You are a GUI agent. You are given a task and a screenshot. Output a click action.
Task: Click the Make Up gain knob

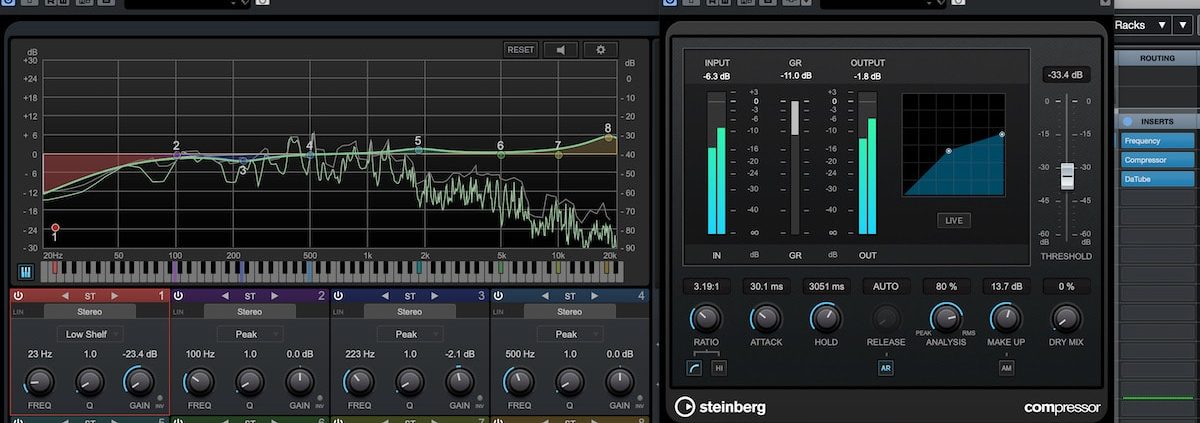click(x=1006, y=319)
